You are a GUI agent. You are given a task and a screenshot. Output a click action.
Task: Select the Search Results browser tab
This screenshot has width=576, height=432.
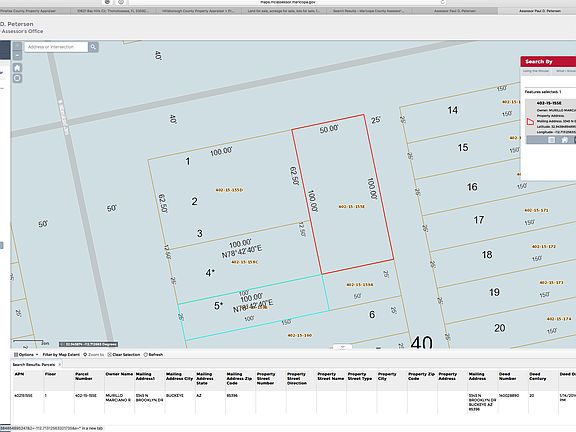(367, 11)
